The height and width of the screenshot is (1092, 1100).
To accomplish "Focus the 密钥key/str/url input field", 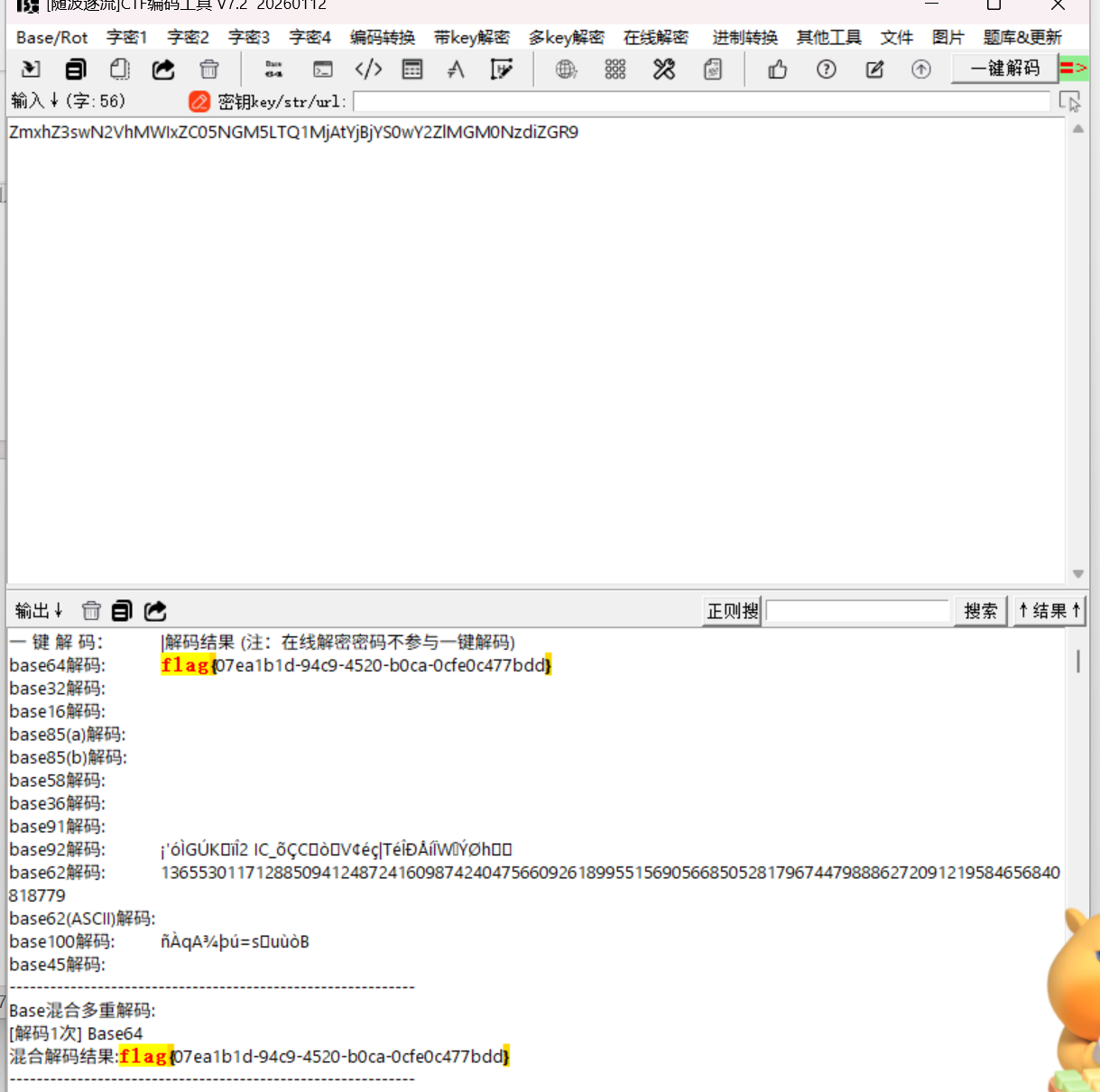I will tap(702, 101).
